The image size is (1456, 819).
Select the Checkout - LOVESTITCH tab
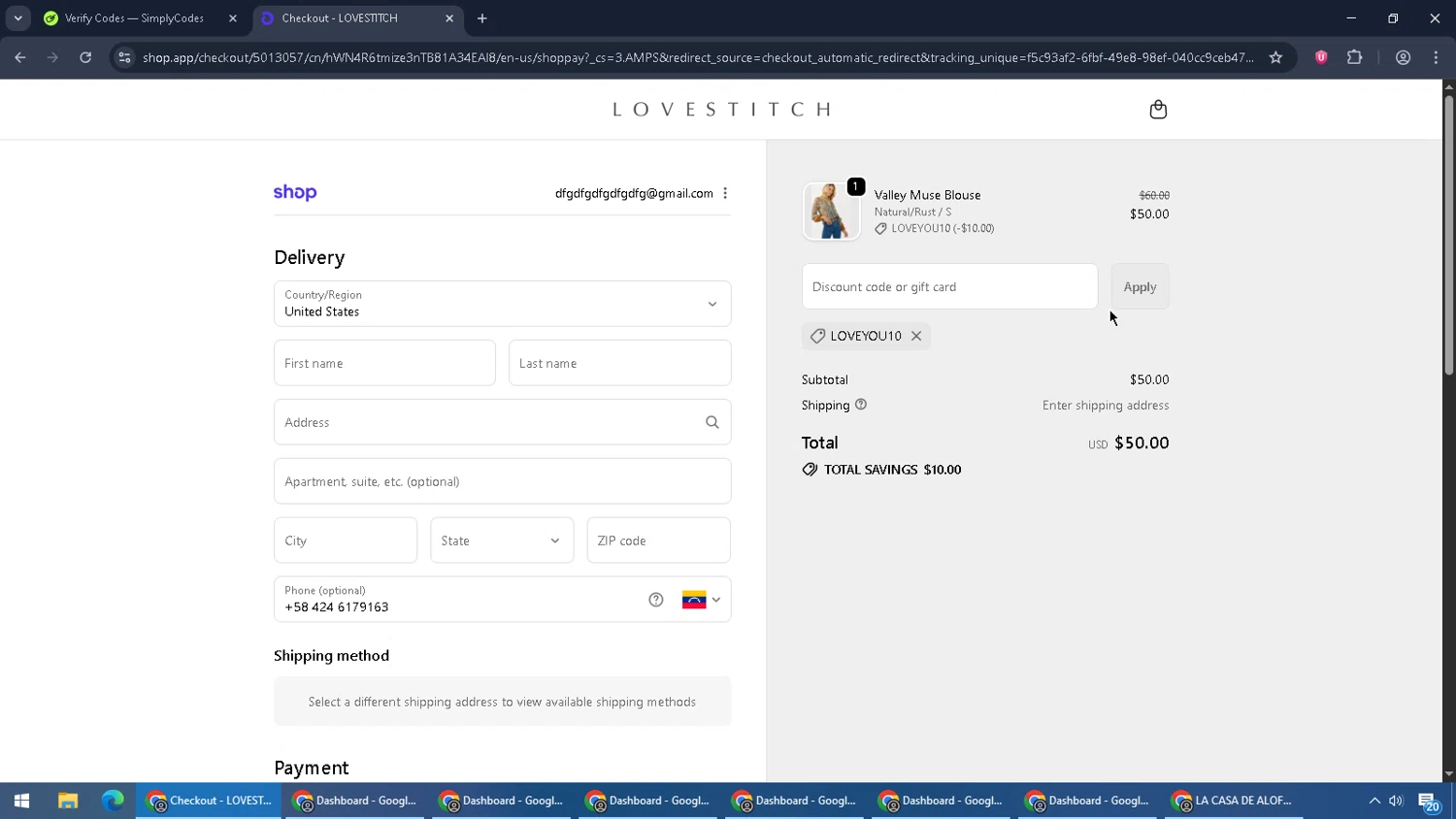coord(358,18)
